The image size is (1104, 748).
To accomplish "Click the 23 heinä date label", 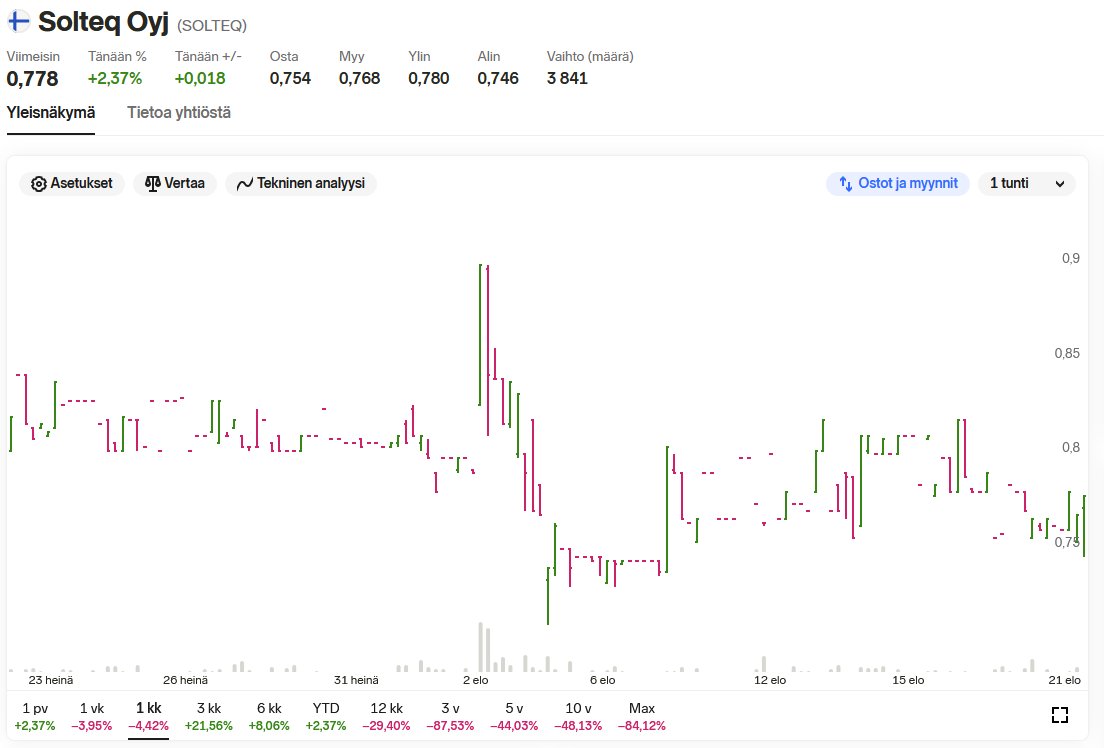I will pyautogui.click(x=51, y=680).
